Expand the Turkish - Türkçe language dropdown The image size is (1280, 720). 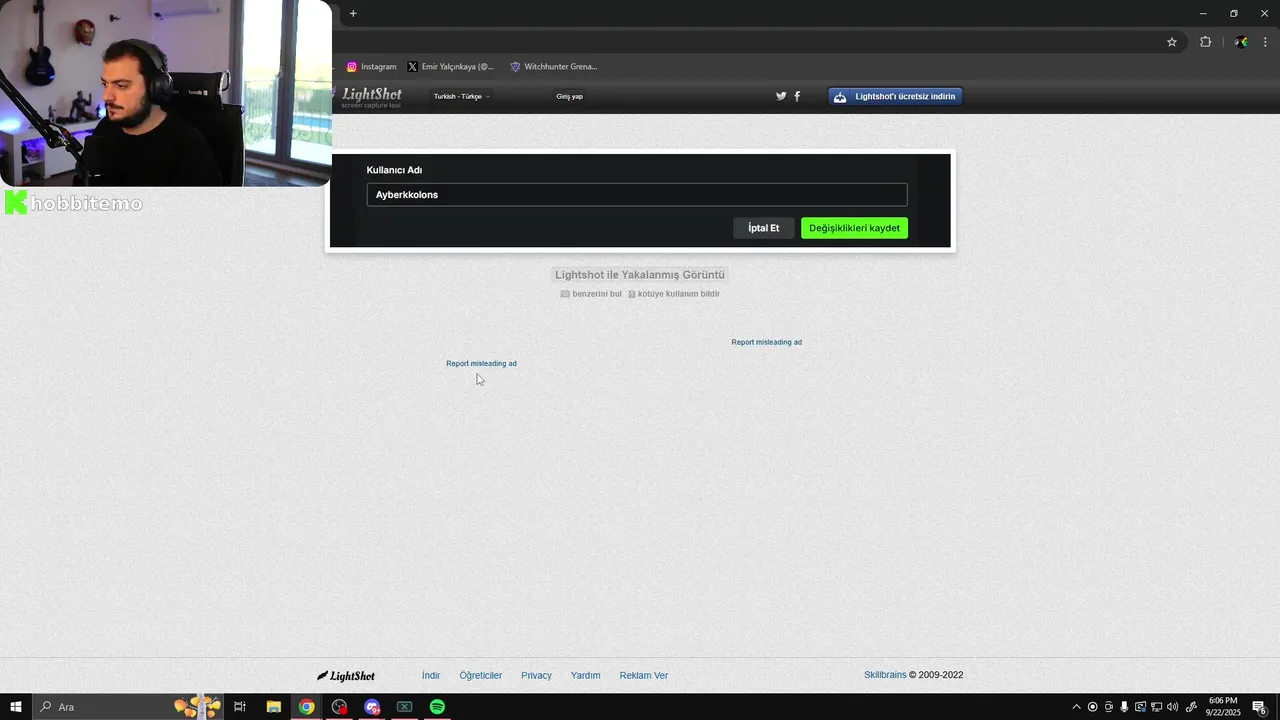click(x=461, y=97)
